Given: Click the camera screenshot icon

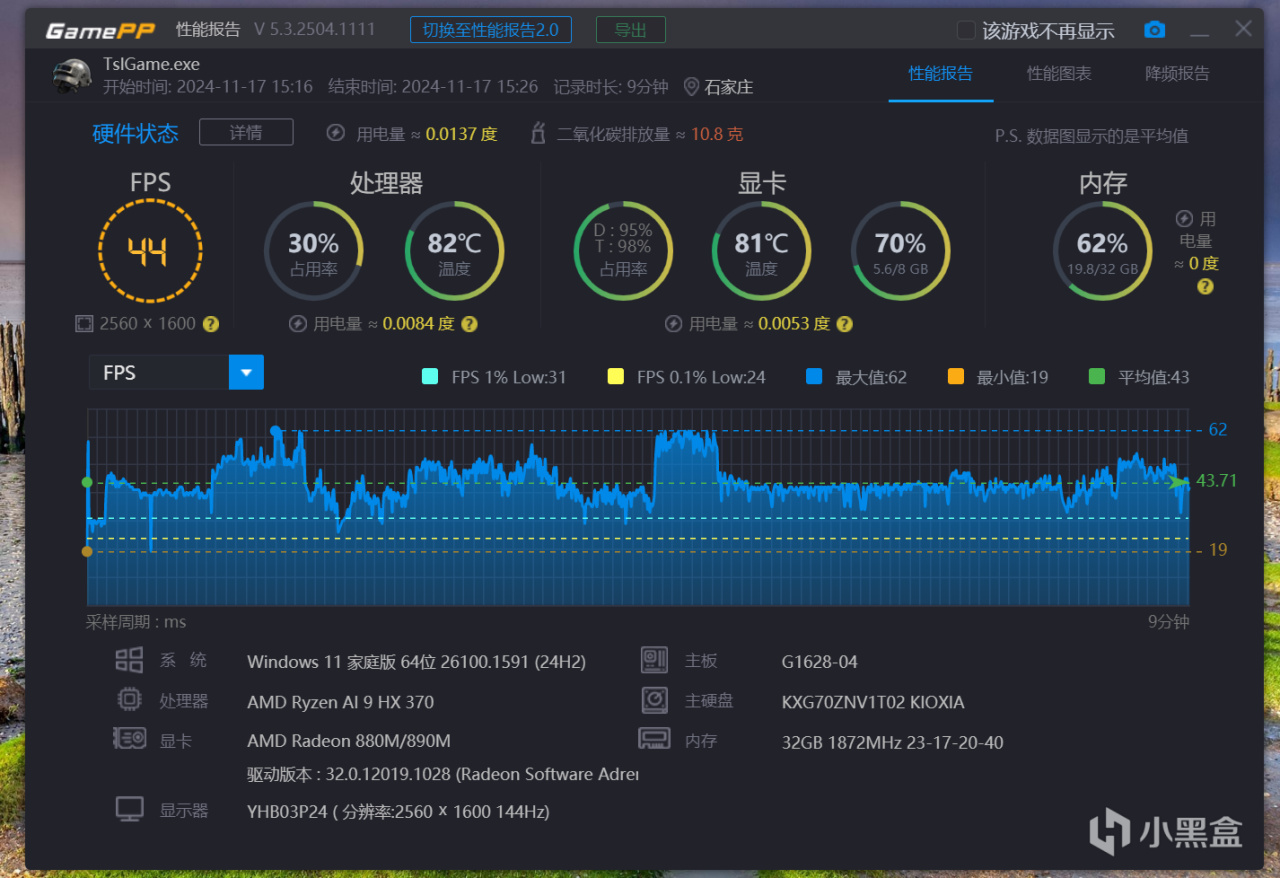Looking at the screenshot, I should tap(1155, 30).
